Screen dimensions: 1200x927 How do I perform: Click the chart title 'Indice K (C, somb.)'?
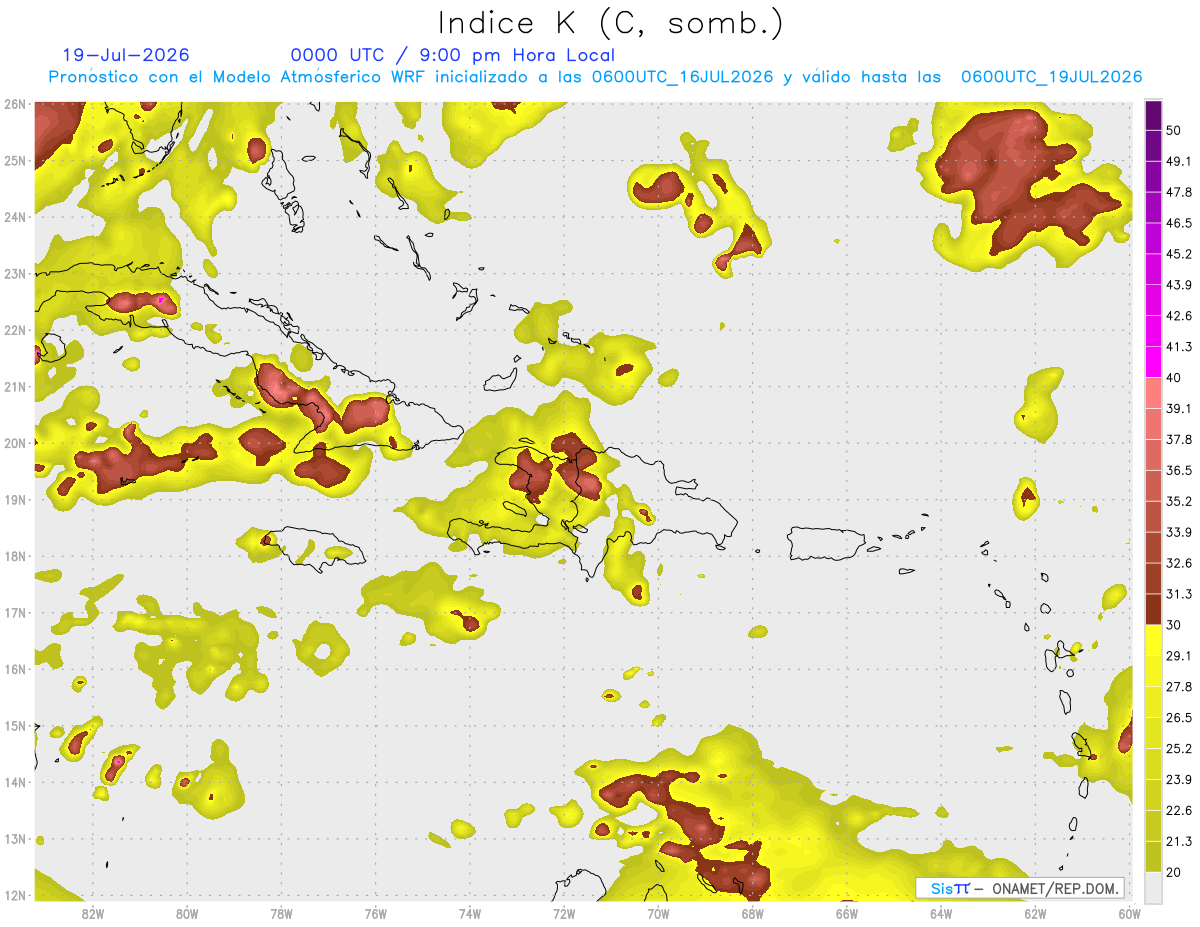click(611, 23)
